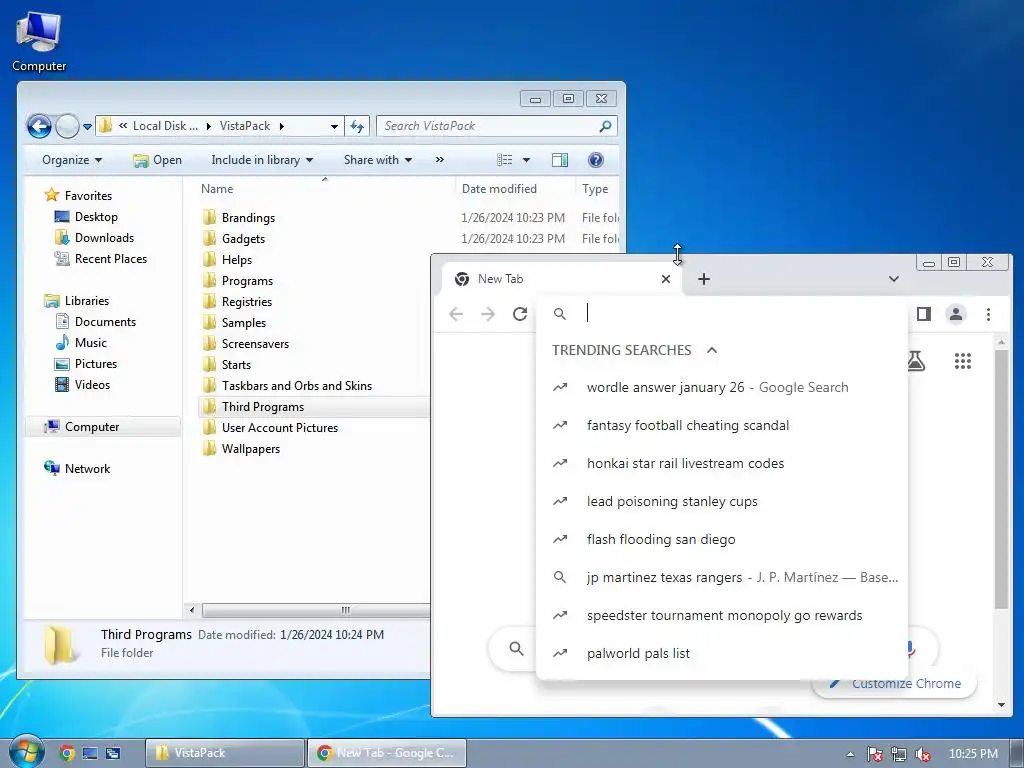Click the Explorer search magnifier icon
The width and height of the screenshot is (1024, 768).
click(605, 126)
